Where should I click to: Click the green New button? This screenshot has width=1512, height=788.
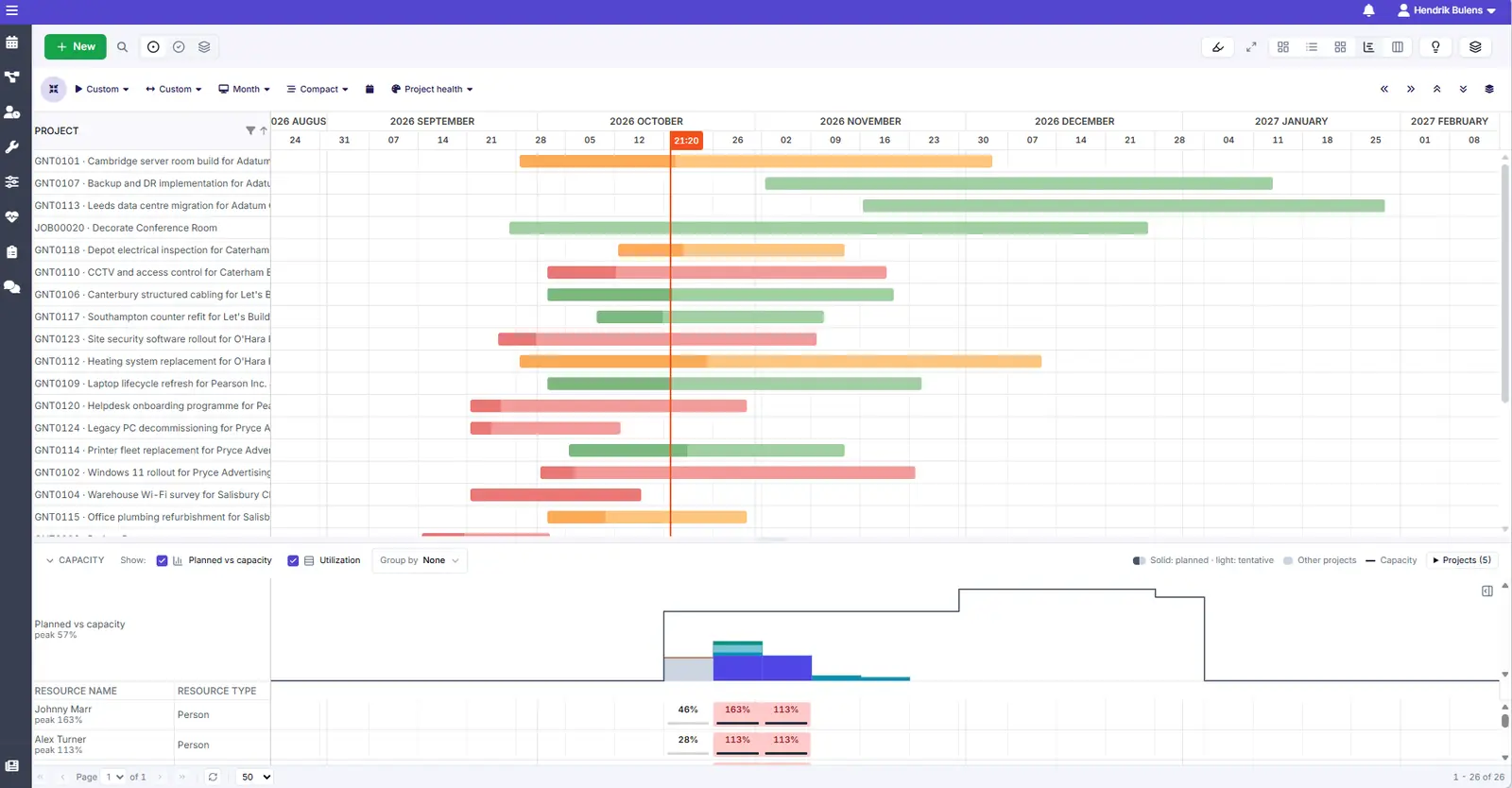click(x=76, y=46)
